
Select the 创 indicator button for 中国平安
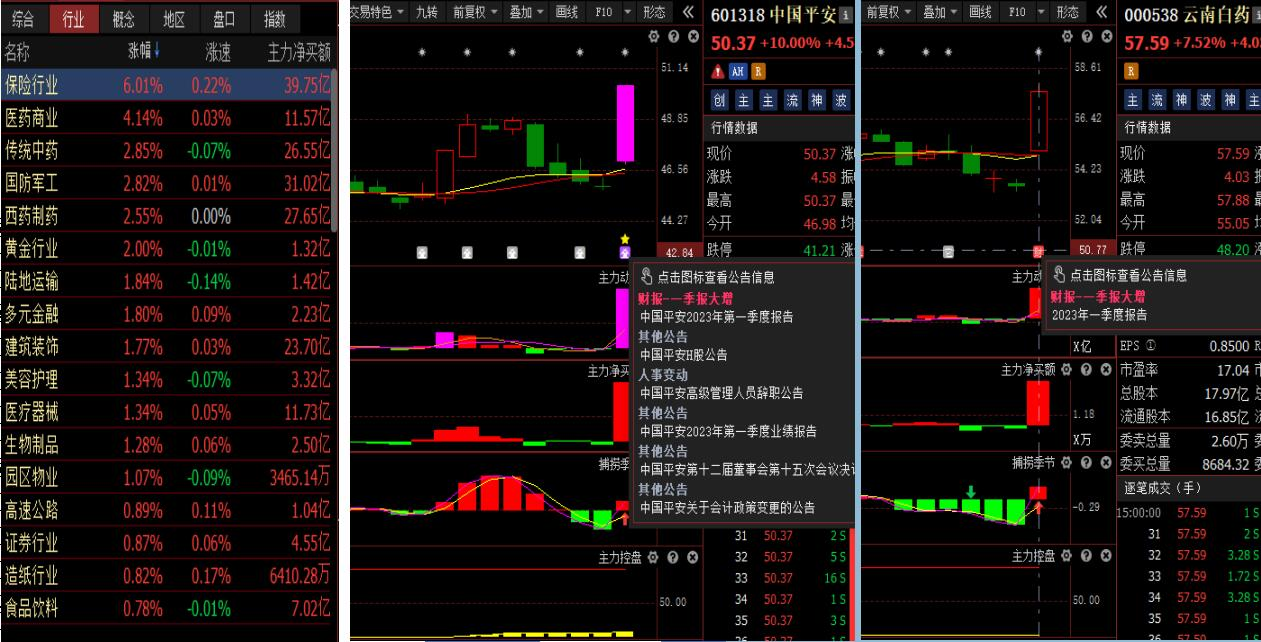[720, 100]
